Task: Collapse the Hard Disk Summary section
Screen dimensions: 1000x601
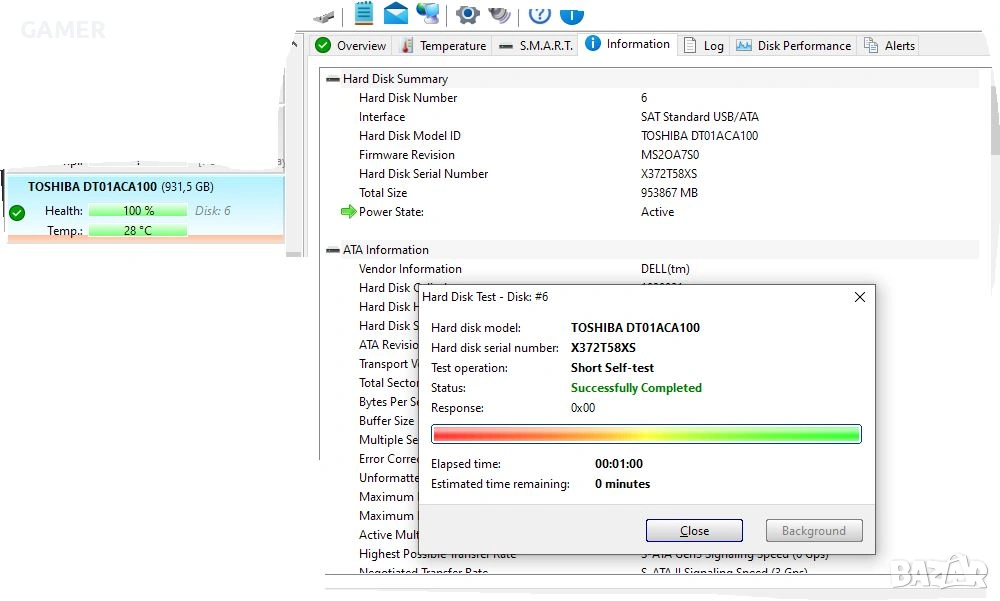Action: pyautogui.click(x=333, y=79)
